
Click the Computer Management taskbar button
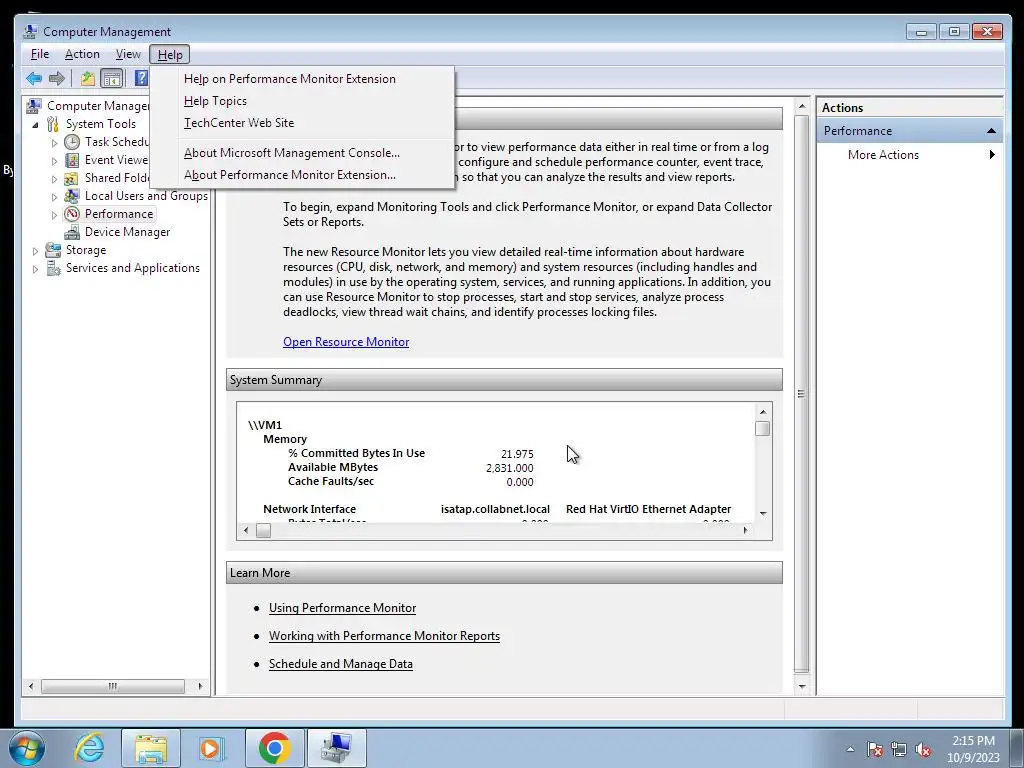click(x=336, y=748)
